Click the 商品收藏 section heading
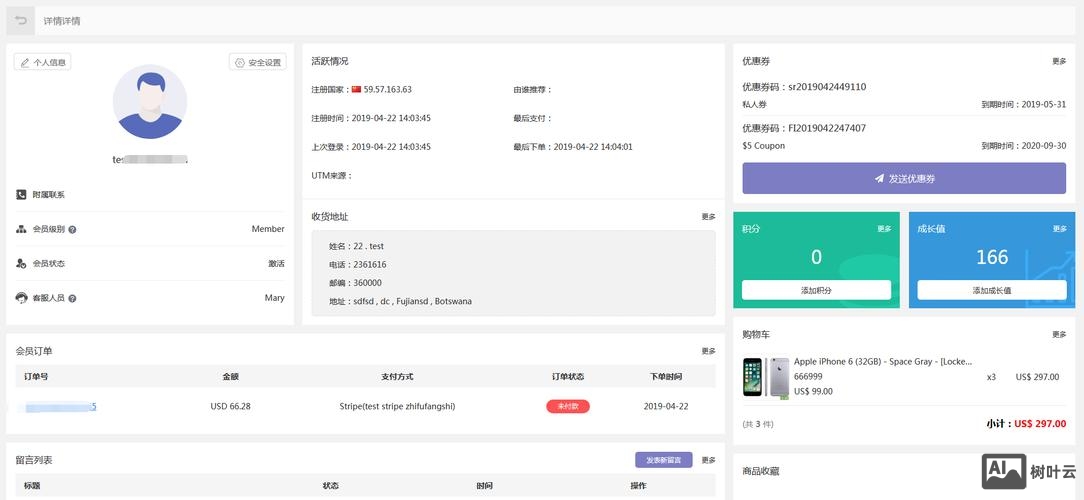The height and width of the screenshot is (500, 1084). (x=761, y=471)
